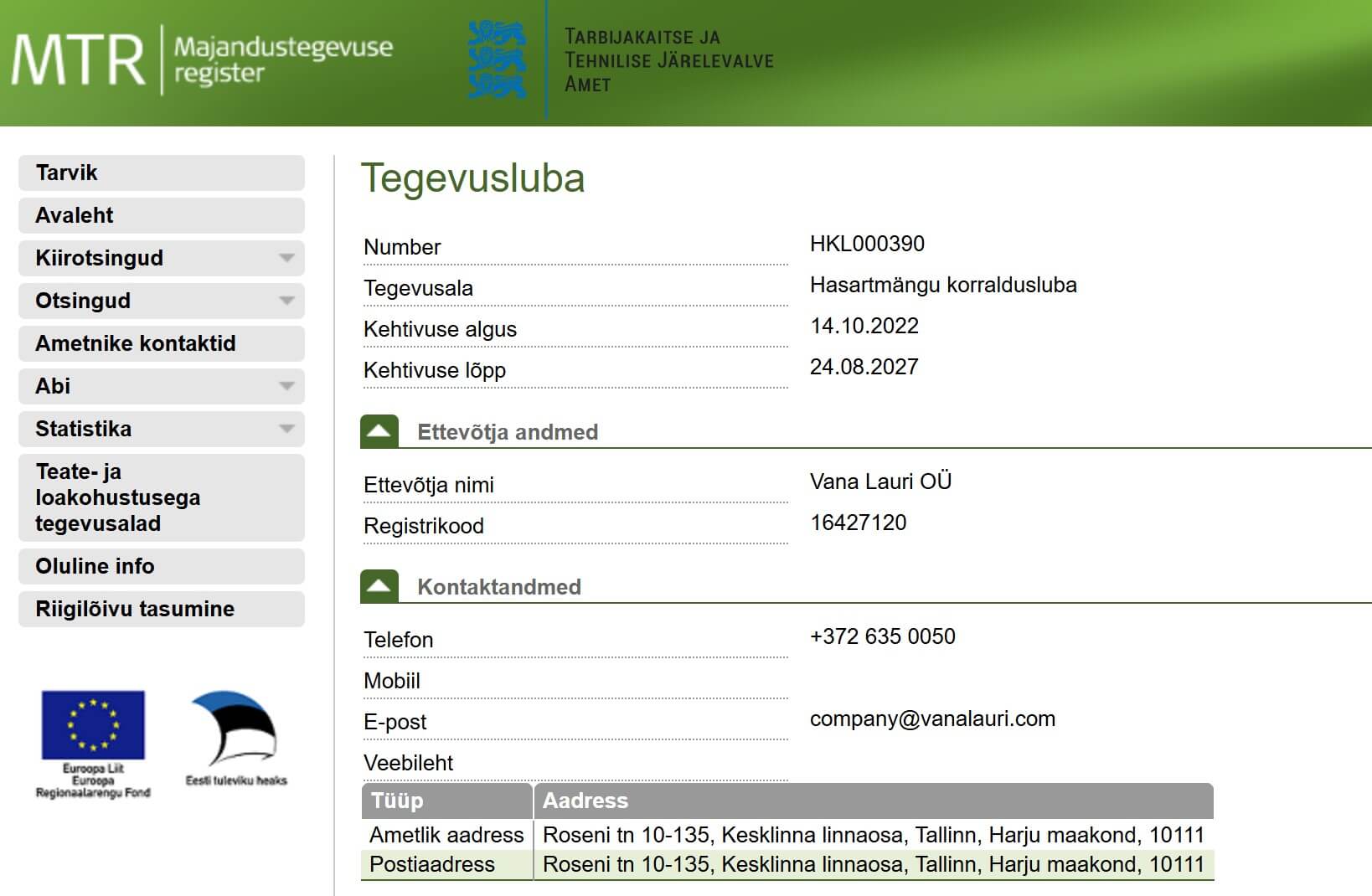
Task: Expand the Otsingud dropdown arrow
Action: point(286,301)
